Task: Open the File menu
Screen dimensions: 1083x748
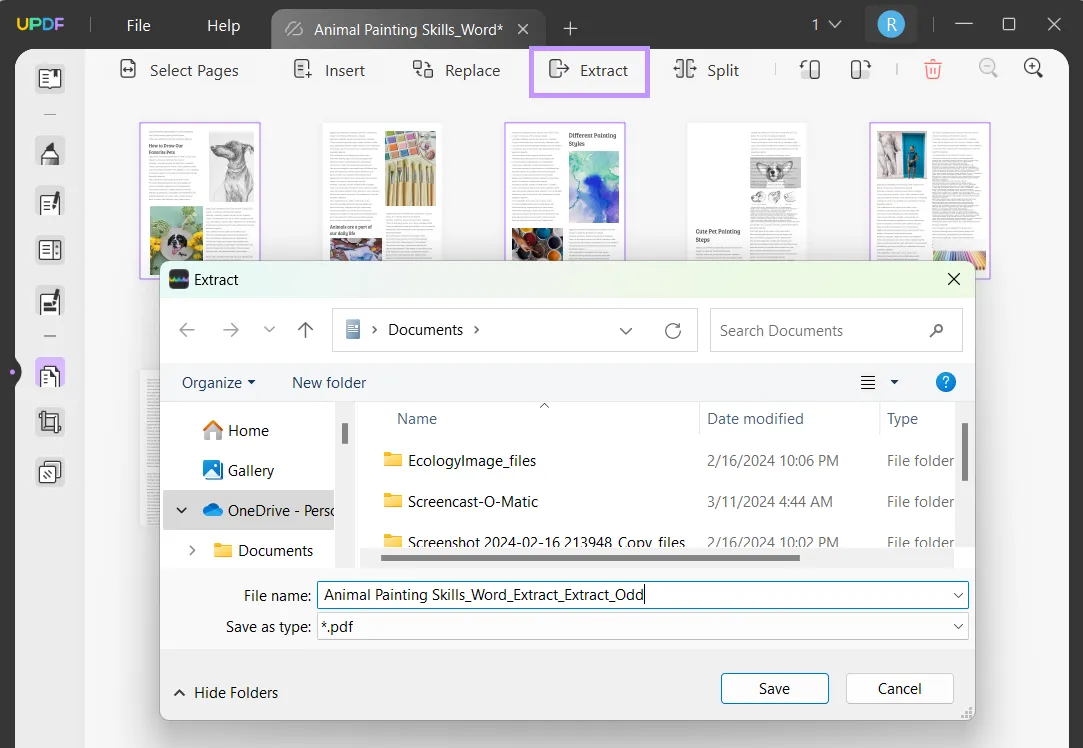Action: coord(138,26)
